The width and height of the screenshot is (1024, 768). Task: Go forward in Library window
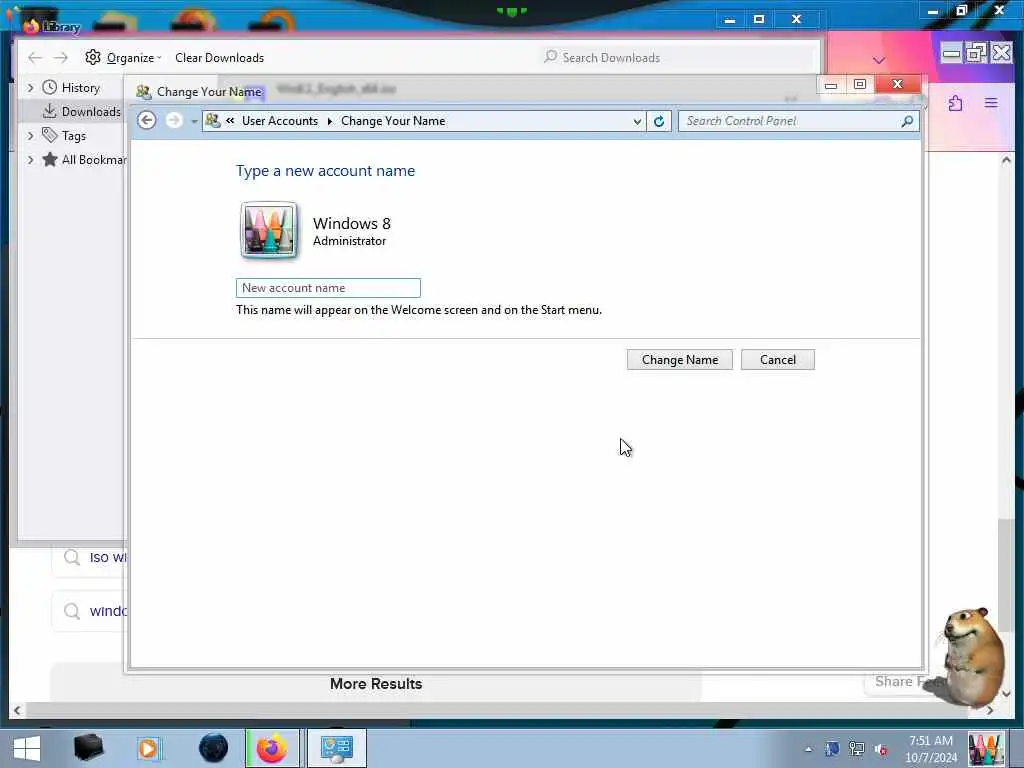pyautogui.click(x=61, y=58)
